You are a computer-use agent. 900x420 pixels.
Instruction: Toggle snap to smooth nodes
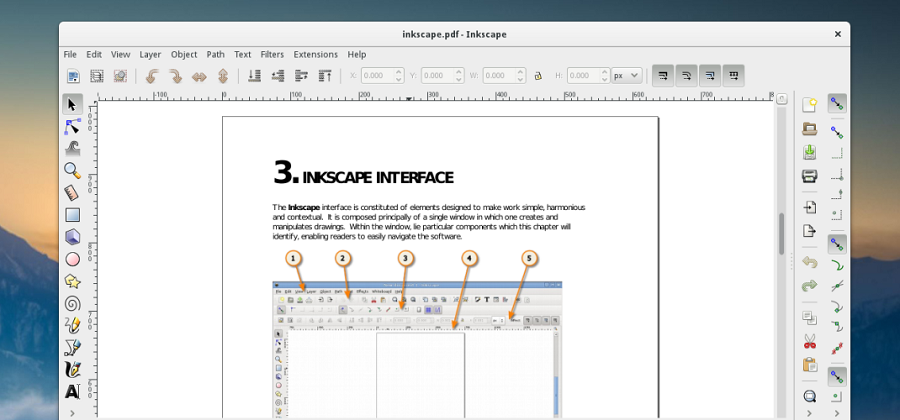tap(837, 326)
